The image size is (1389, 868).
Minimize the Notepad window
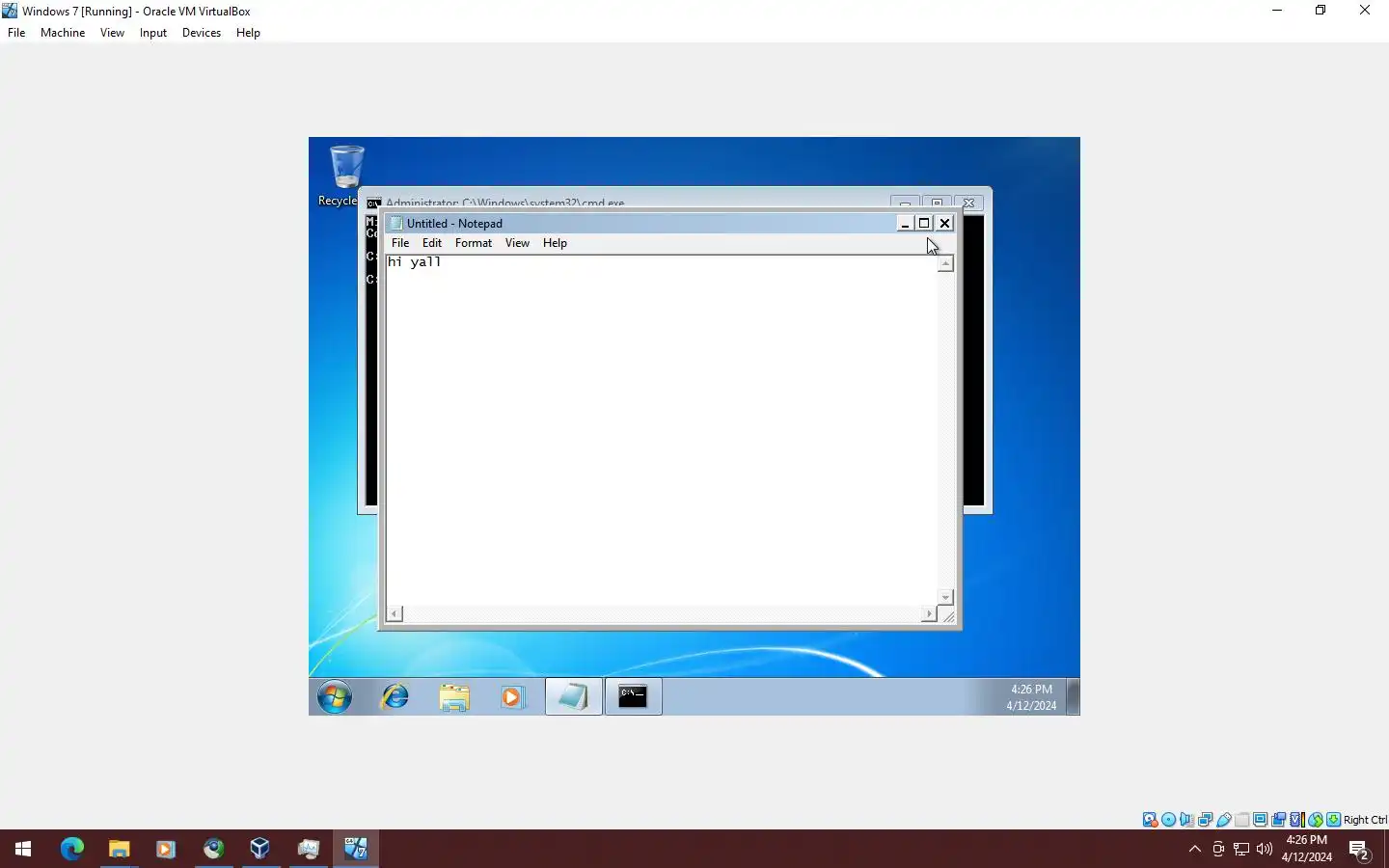[905, 223]
